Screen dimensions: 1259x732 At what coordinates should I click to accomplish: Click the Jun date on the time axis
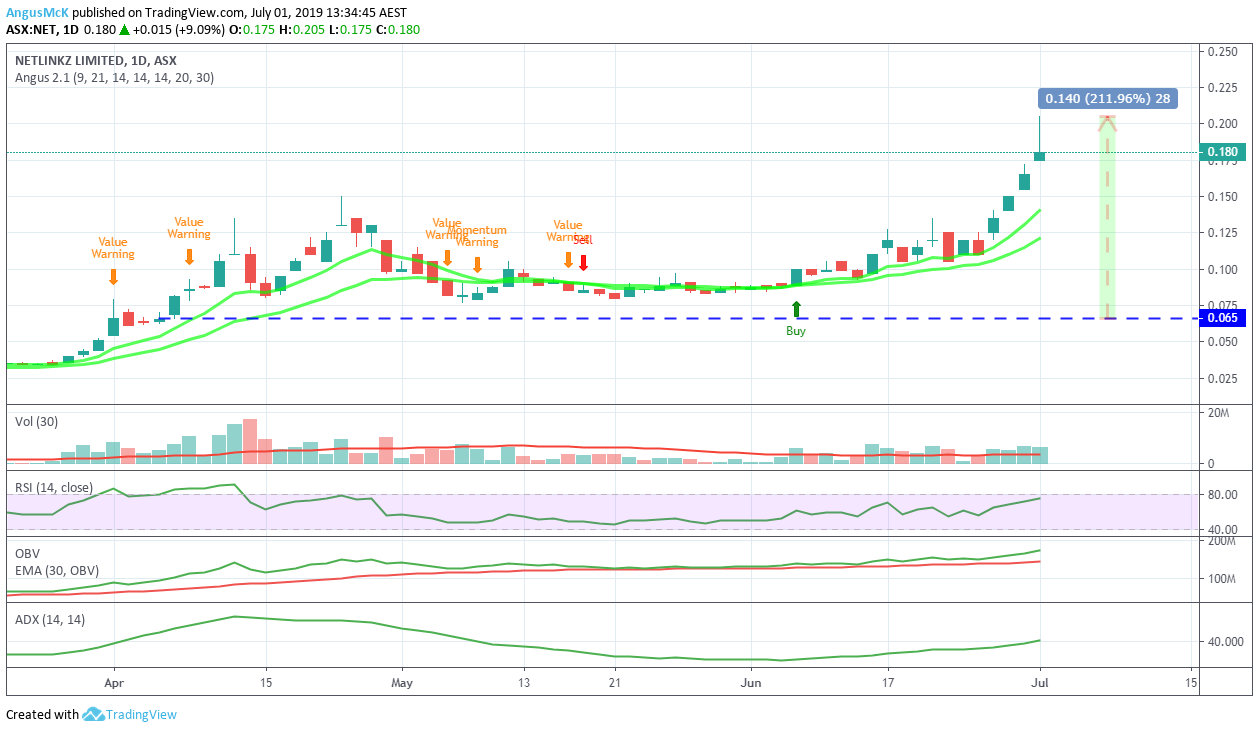point(752,683)
